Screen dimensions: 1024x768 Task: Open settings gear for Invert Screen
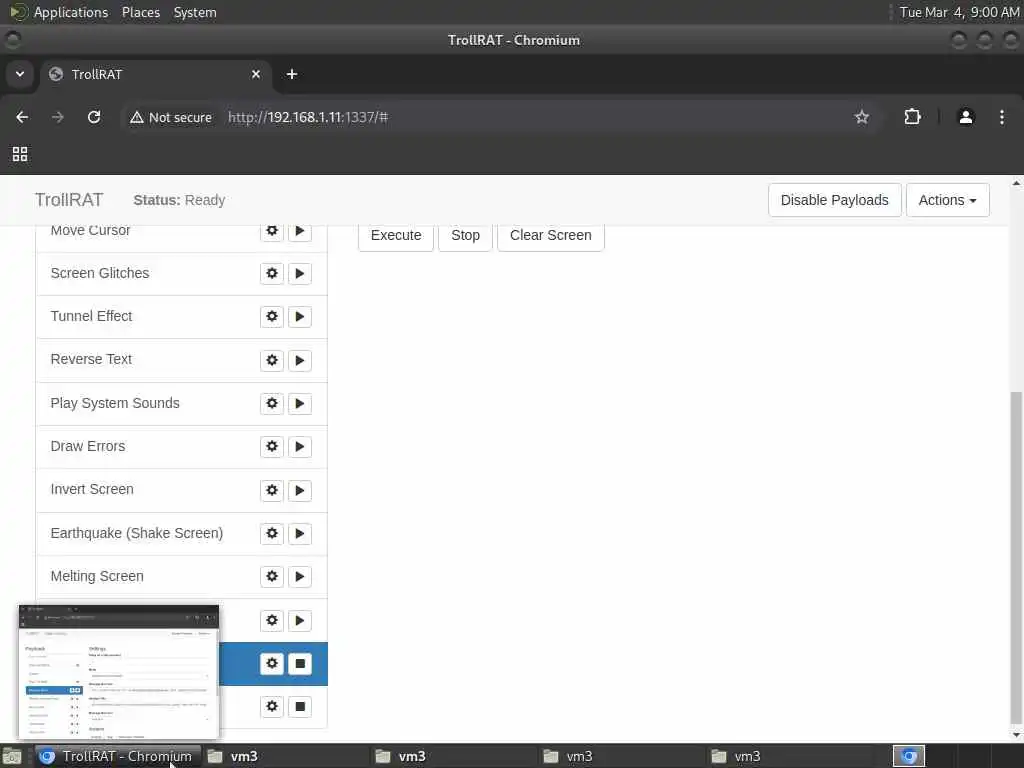point(272,490)
